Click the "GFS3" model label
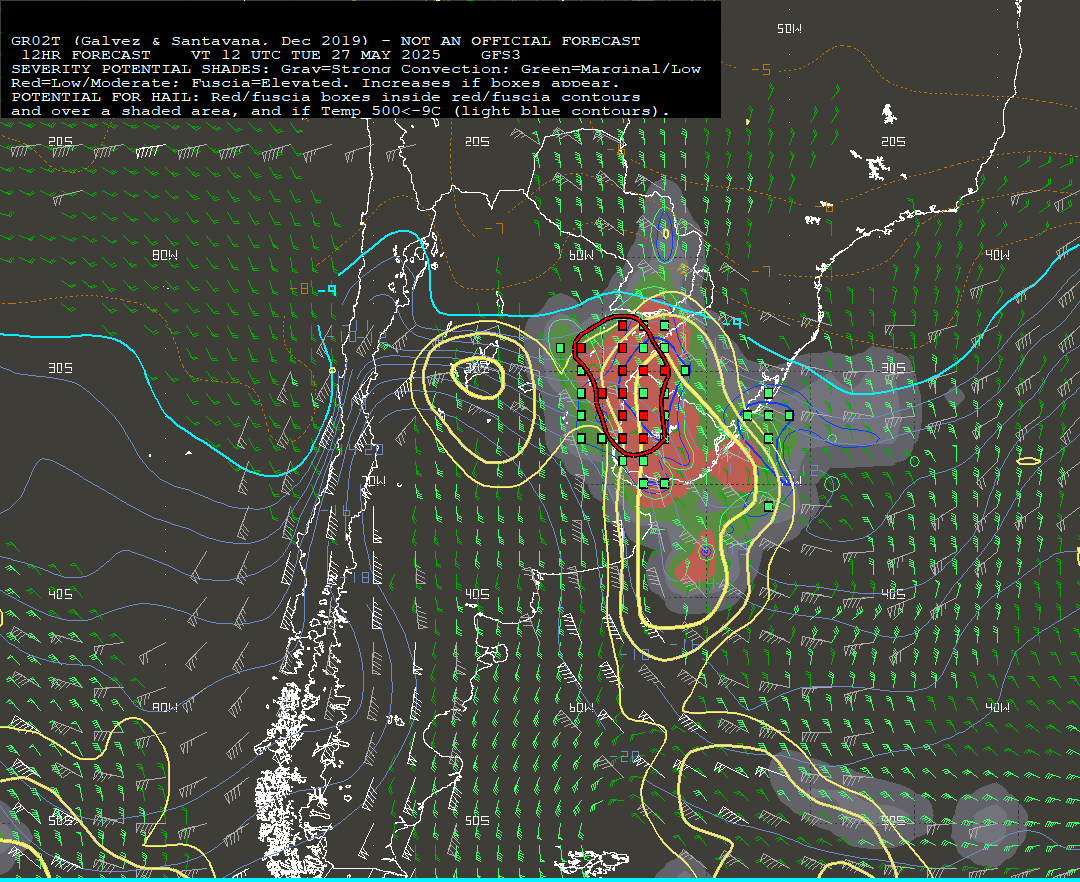Image resolution: width=1080 pixels, height=882 pixels. 501,55
